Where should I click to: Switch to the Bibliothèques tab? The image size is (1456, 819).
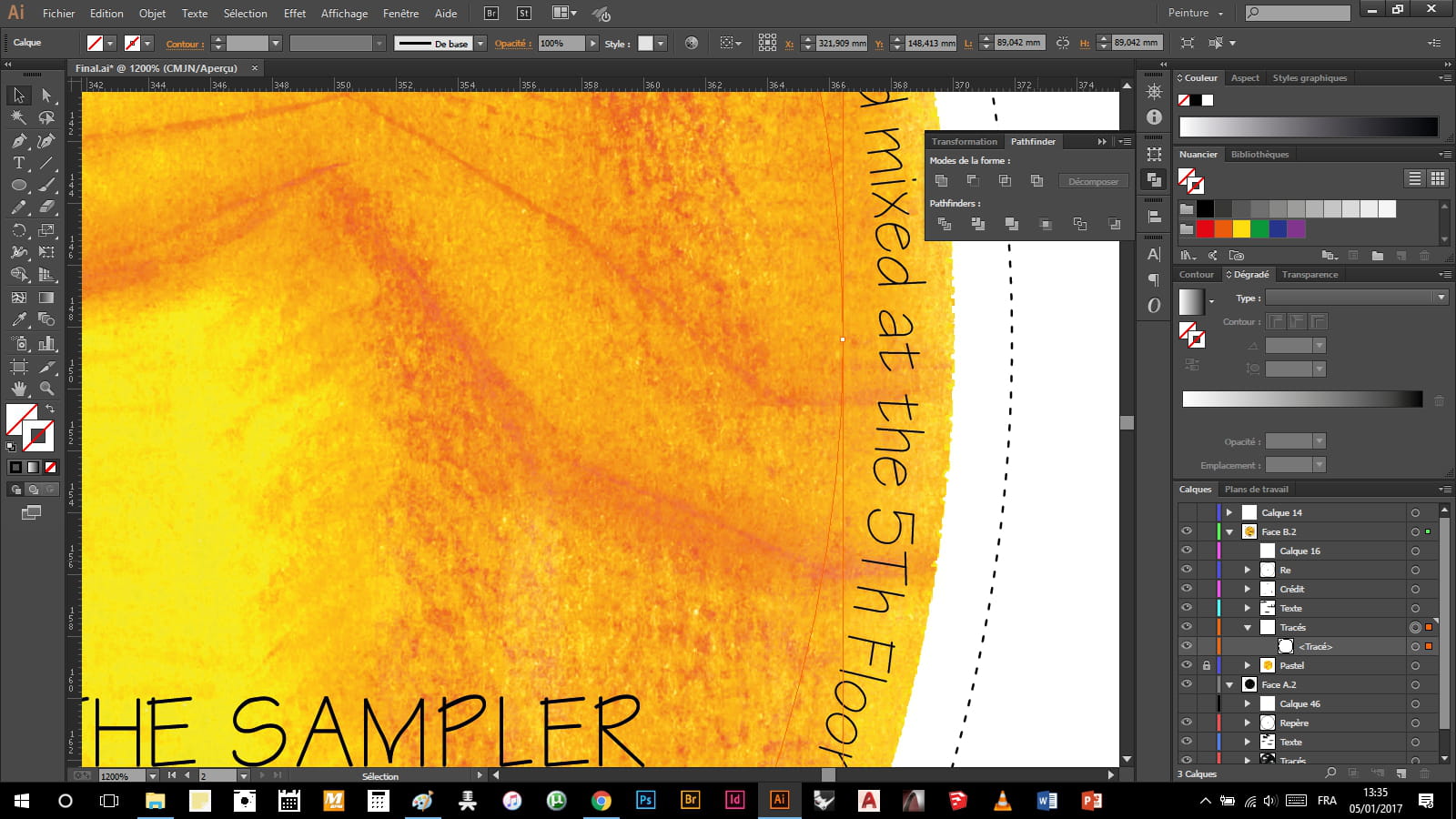[x=1260, y=155]
